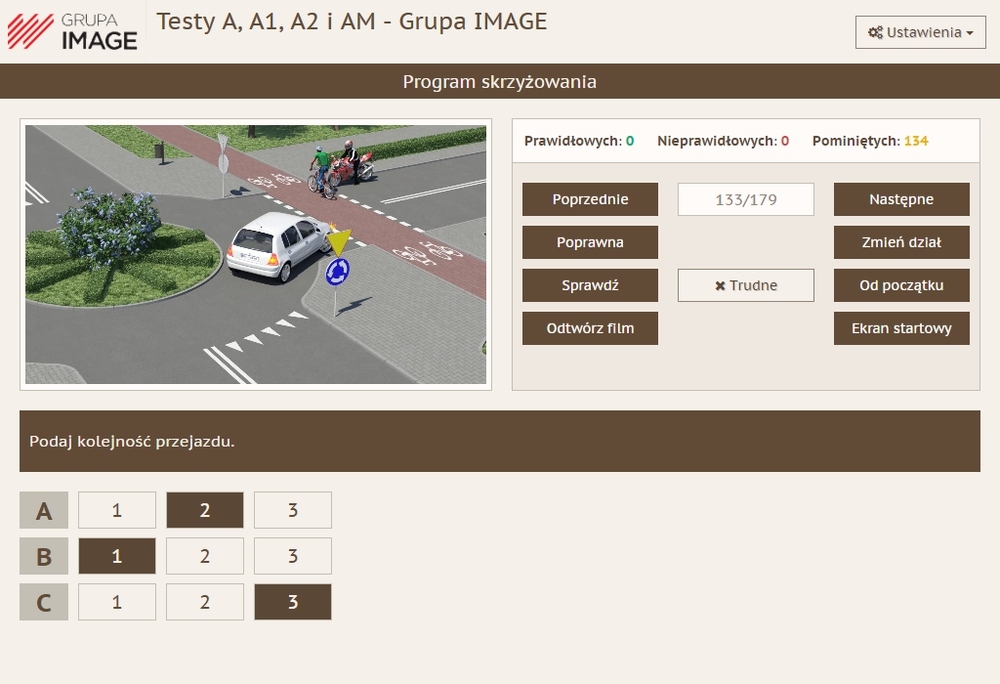Open the Ustawienia settings dropdown
1000x684 pixels.
(x=920, y=33)
